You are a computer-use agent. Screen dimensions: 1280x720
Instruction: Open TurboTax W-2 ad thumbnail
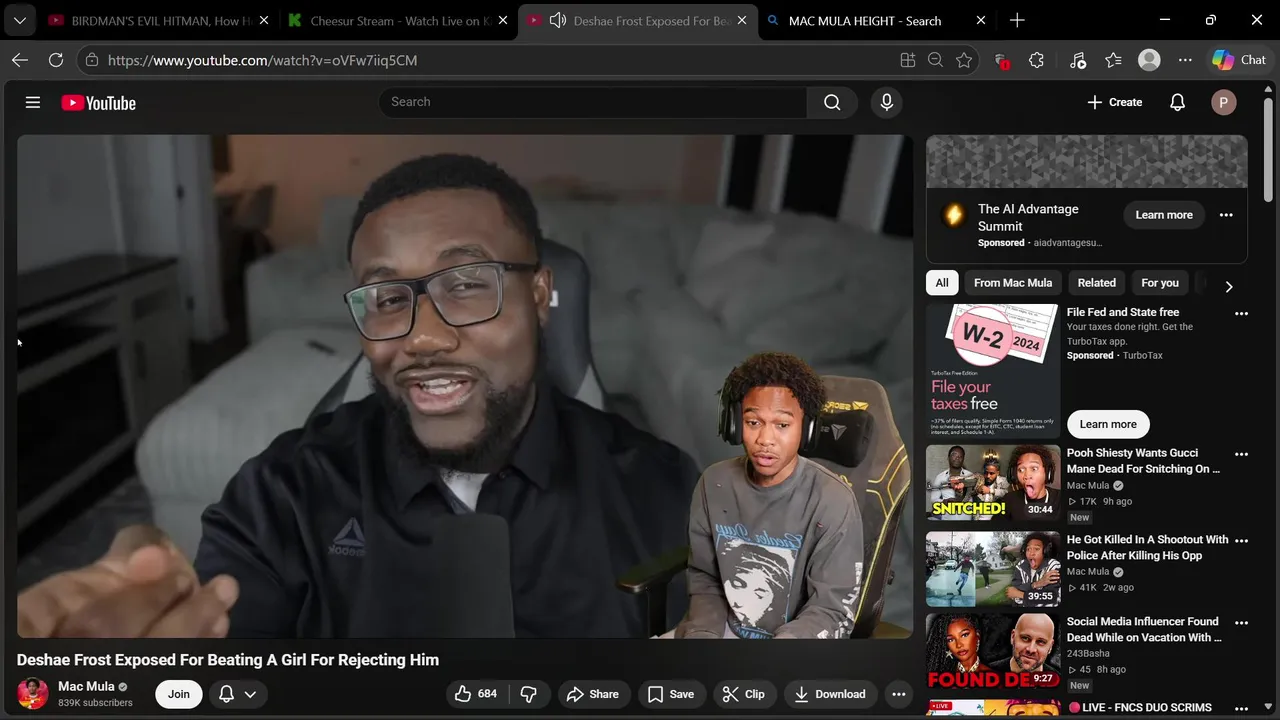click(x=993, y=371)
